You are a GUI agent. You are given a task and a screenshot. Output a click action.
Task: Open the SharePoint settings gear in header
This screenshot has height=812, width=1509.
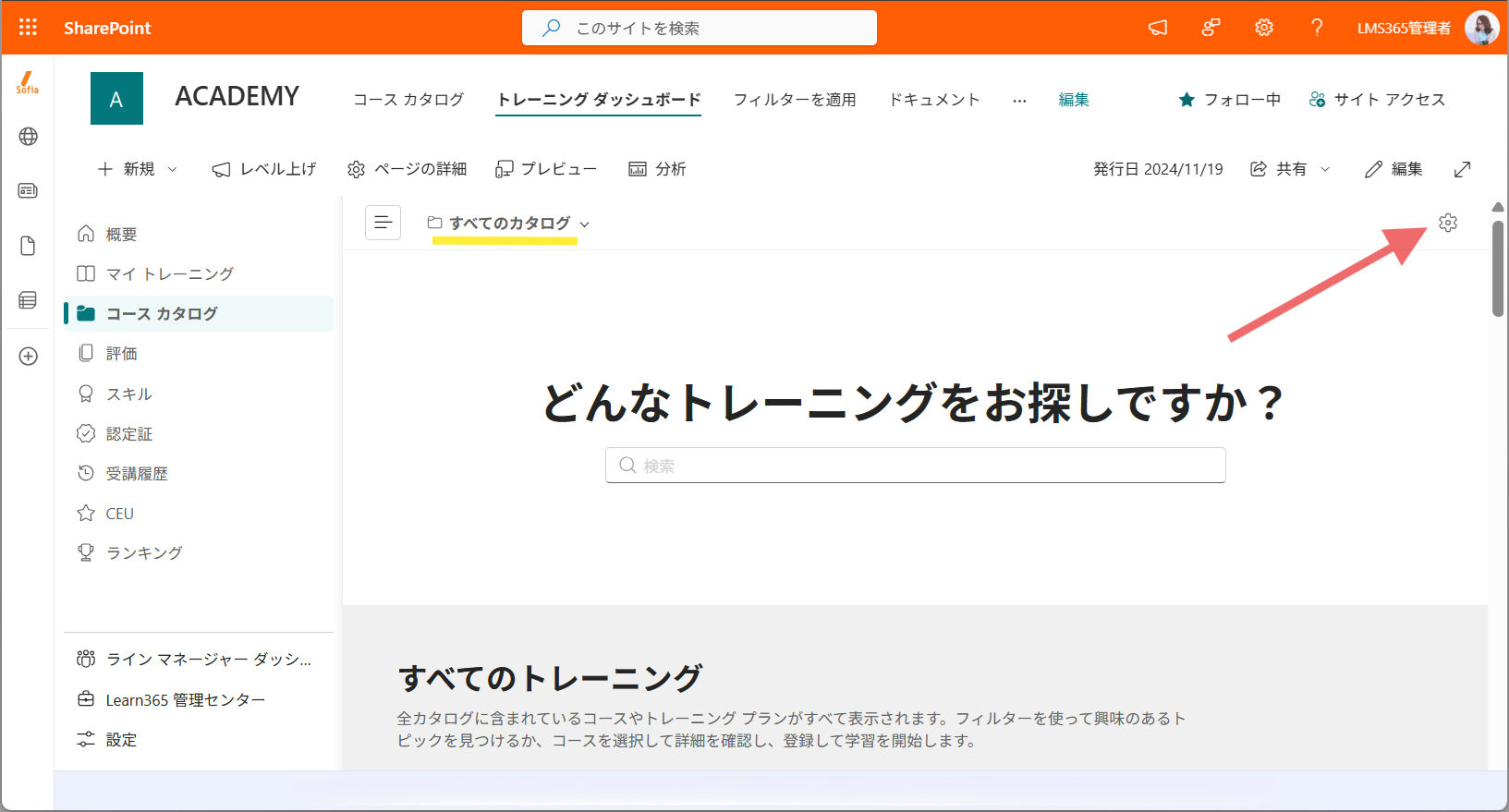[x=1264, y=28]
